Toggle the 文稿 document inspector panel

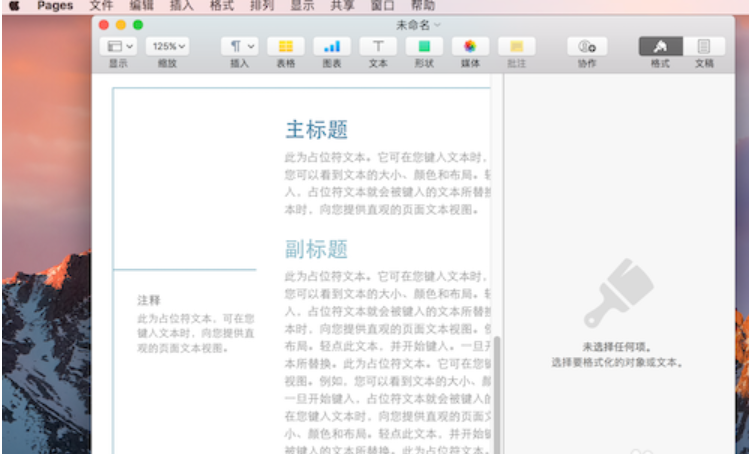[x=704, y=46]
